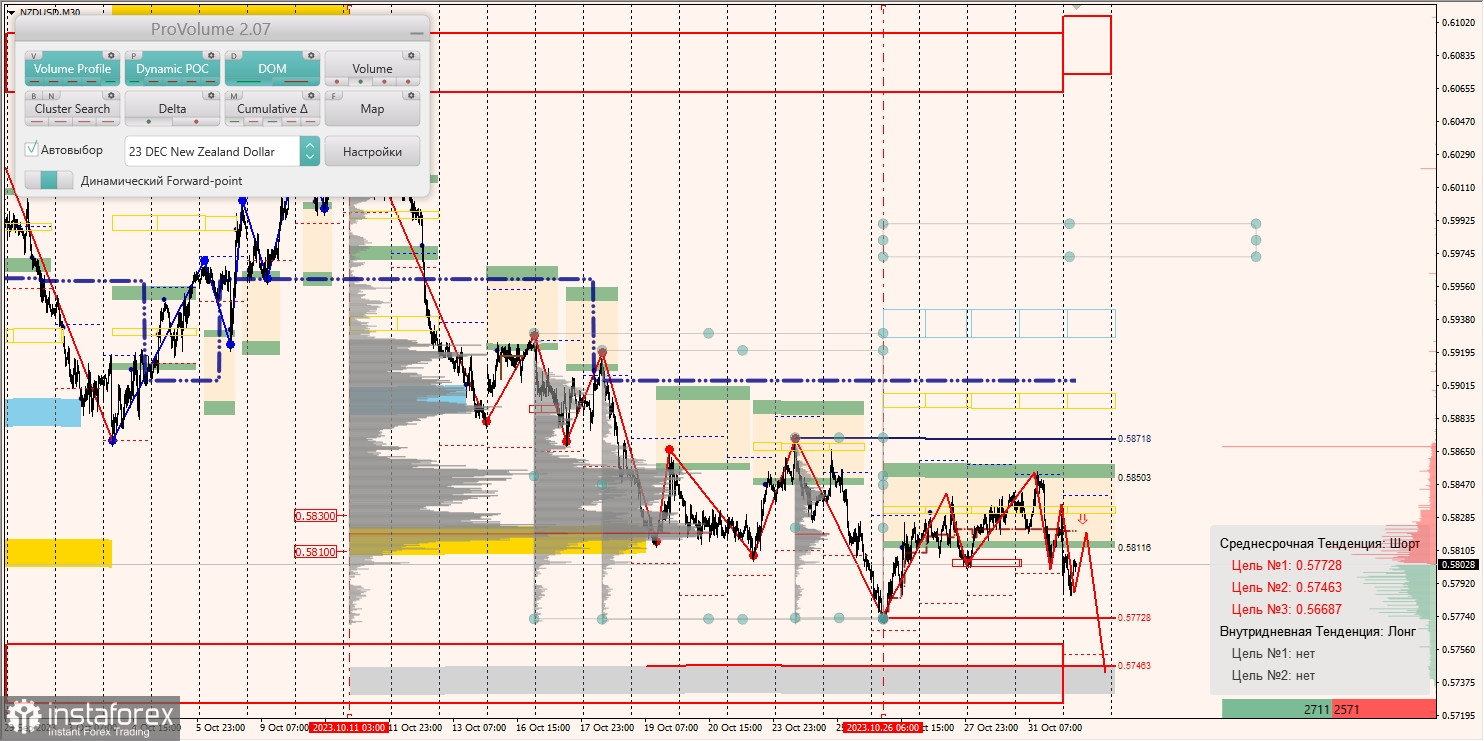
Task: Click Внутридневная Тенденция: Лонг heading
Action: tap(1318, 631)
